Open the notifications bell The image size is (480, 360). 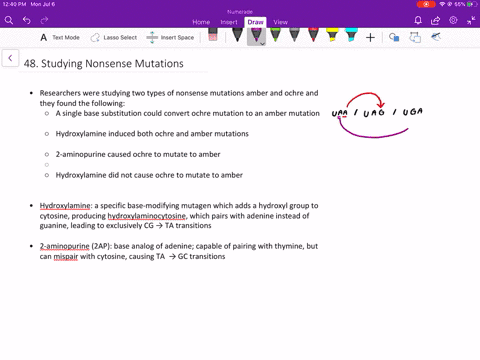click(x=418, y=20)
